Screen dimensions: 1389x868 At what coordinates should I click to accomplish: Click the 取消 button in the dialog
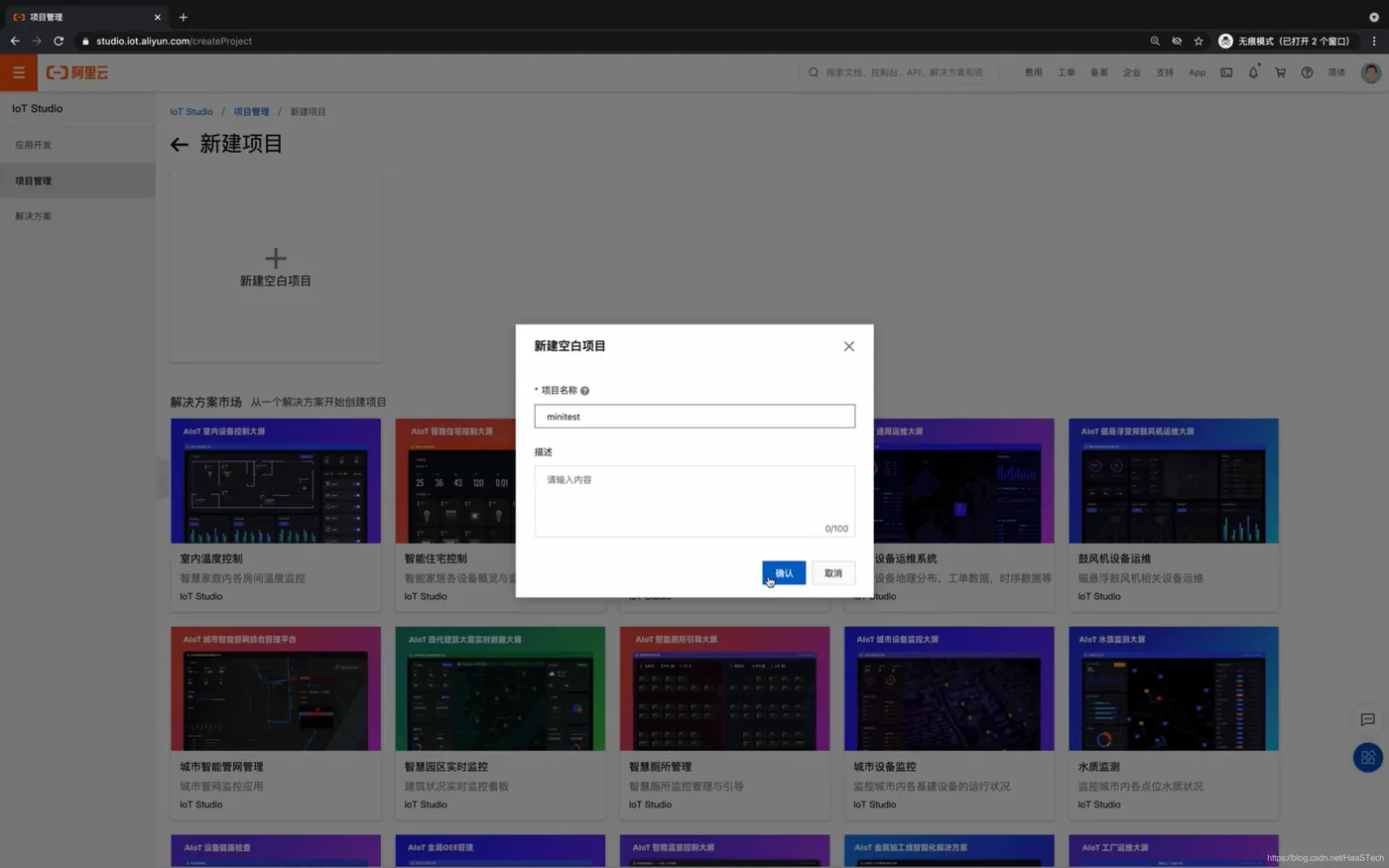tap(833, 573)
